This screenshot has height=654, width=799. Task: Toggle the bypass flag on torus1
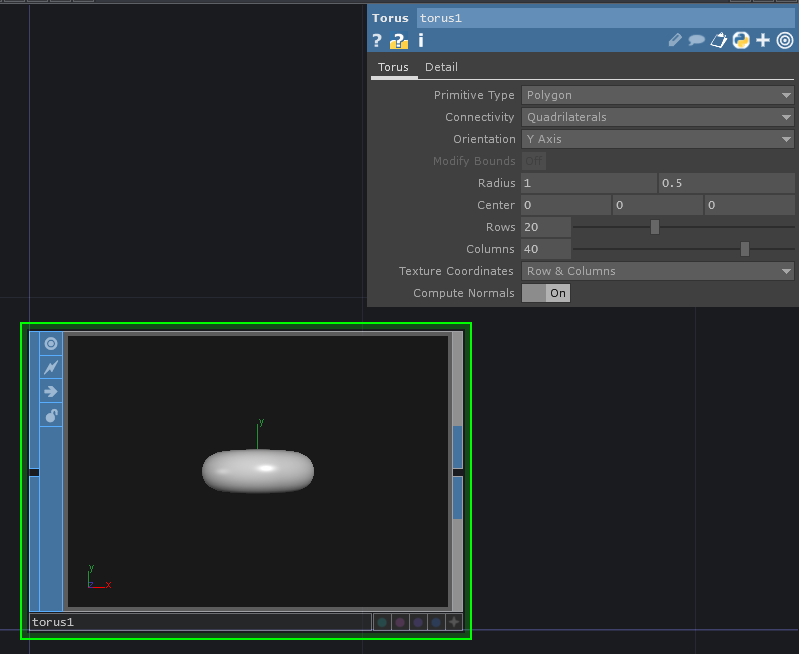point(51,368)
